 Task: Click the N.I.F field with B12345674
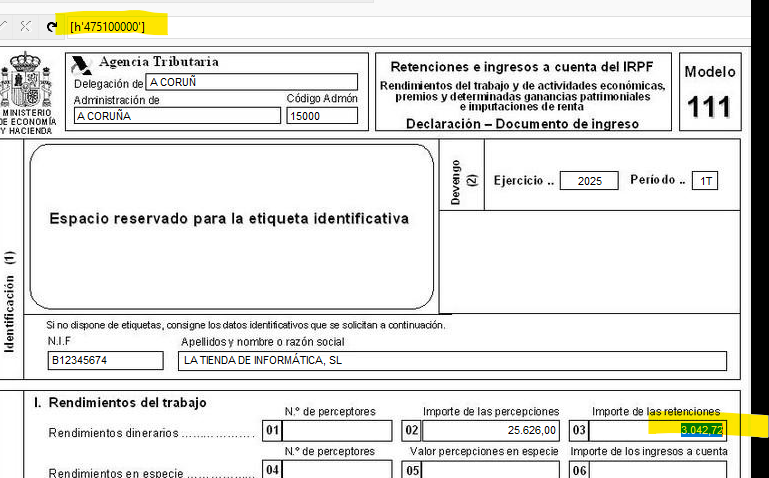[105, 361]
